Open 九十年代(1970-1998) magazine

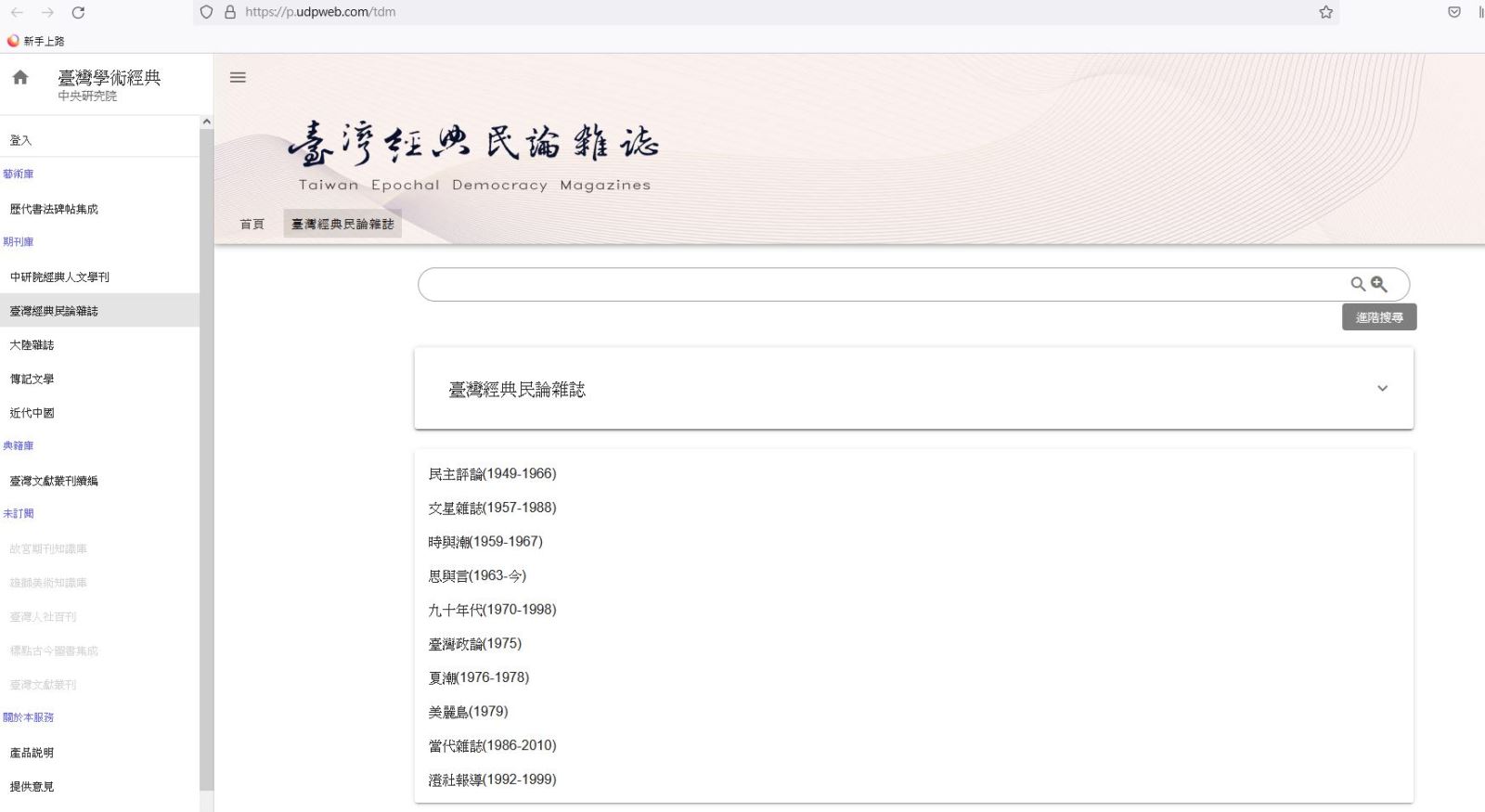492,610
